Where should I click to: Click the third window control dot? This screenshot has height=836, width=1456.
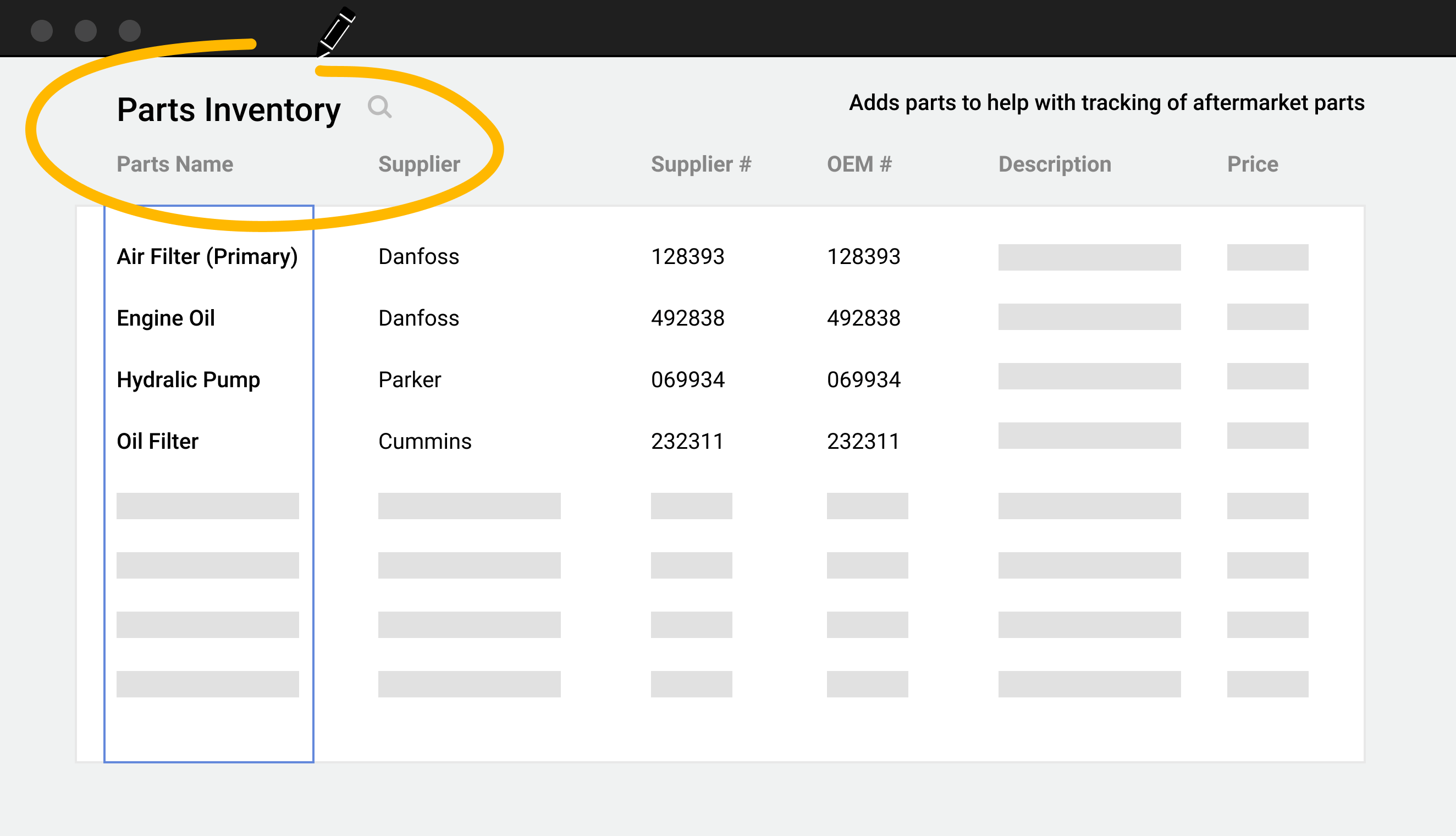click(130, 30)
